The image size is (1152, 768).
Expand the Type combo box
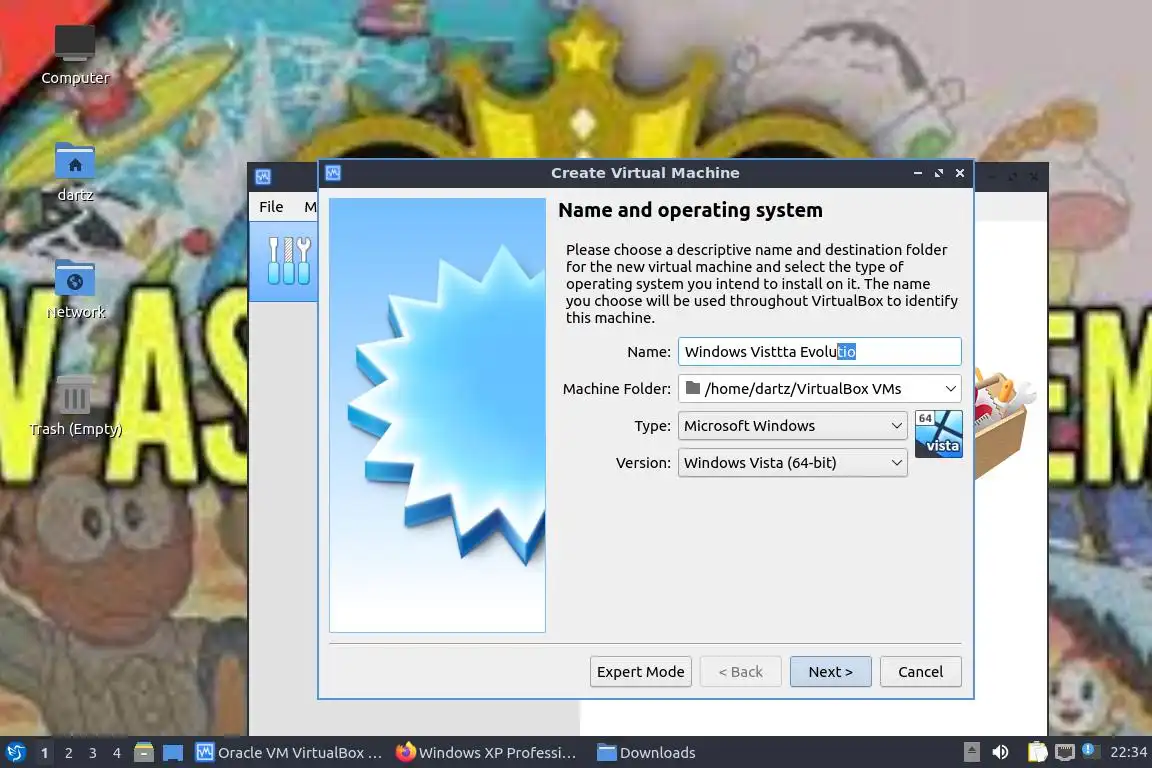coord(792,426)
